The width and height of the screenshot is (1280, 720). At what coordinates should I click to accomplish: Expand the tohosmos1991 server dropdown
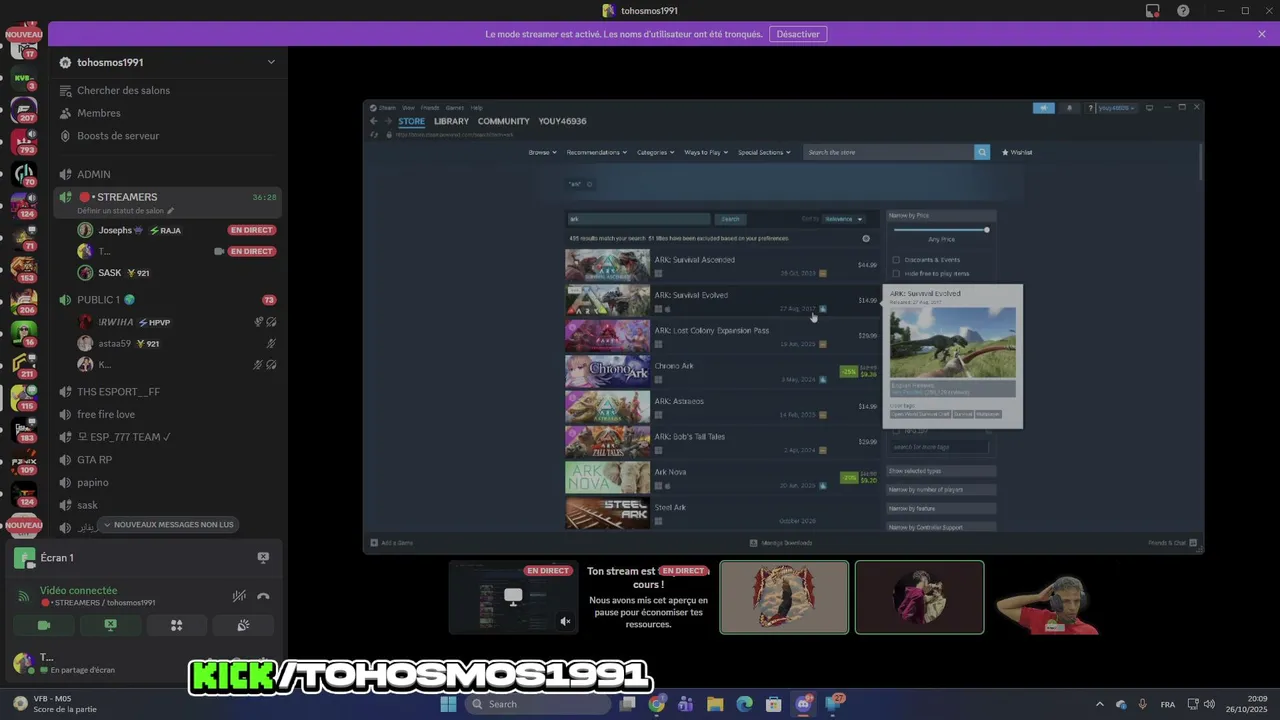(271, 62)
